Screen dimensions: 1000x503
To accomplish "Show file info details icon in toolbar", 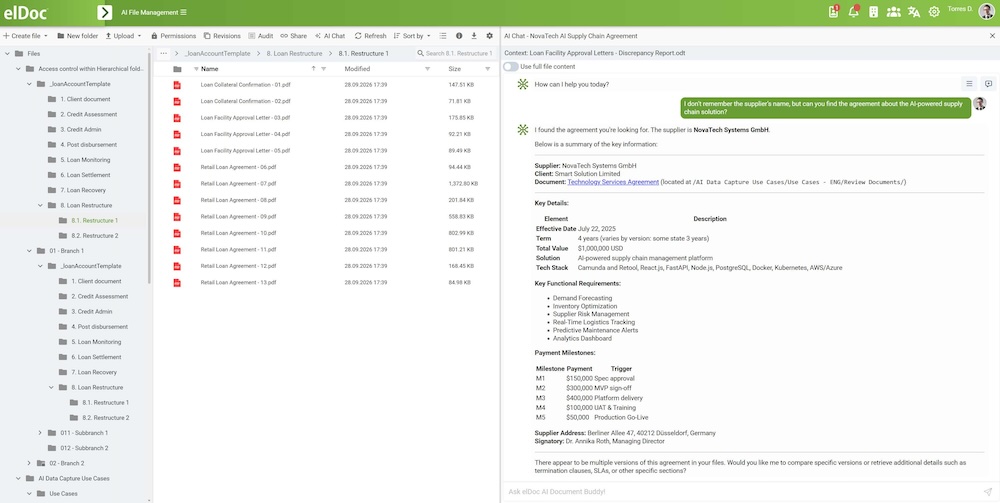I will [x=459, y=36].
